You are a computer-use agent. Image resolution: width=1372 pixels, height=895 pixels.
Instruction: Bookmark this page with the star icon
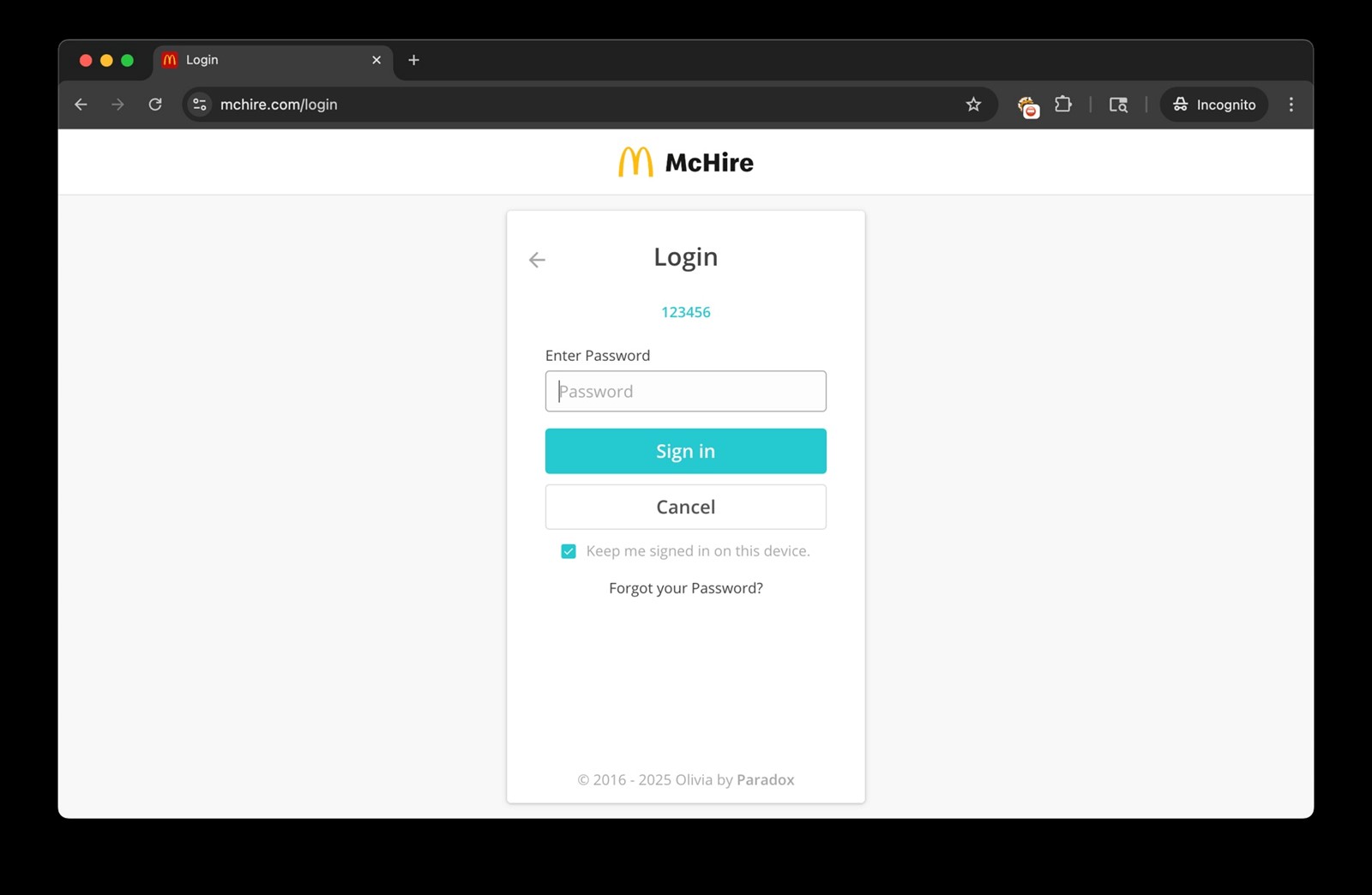973,105
